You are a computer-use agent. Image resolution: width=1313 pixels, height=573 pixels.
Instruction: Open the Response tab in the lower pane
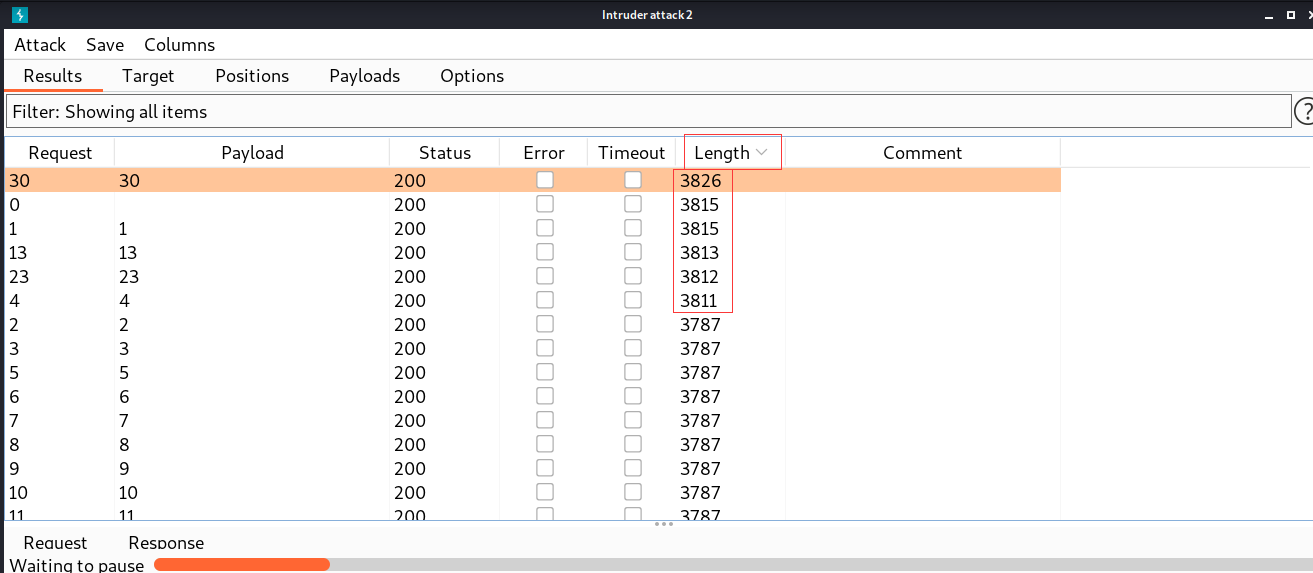coord(166,543)
